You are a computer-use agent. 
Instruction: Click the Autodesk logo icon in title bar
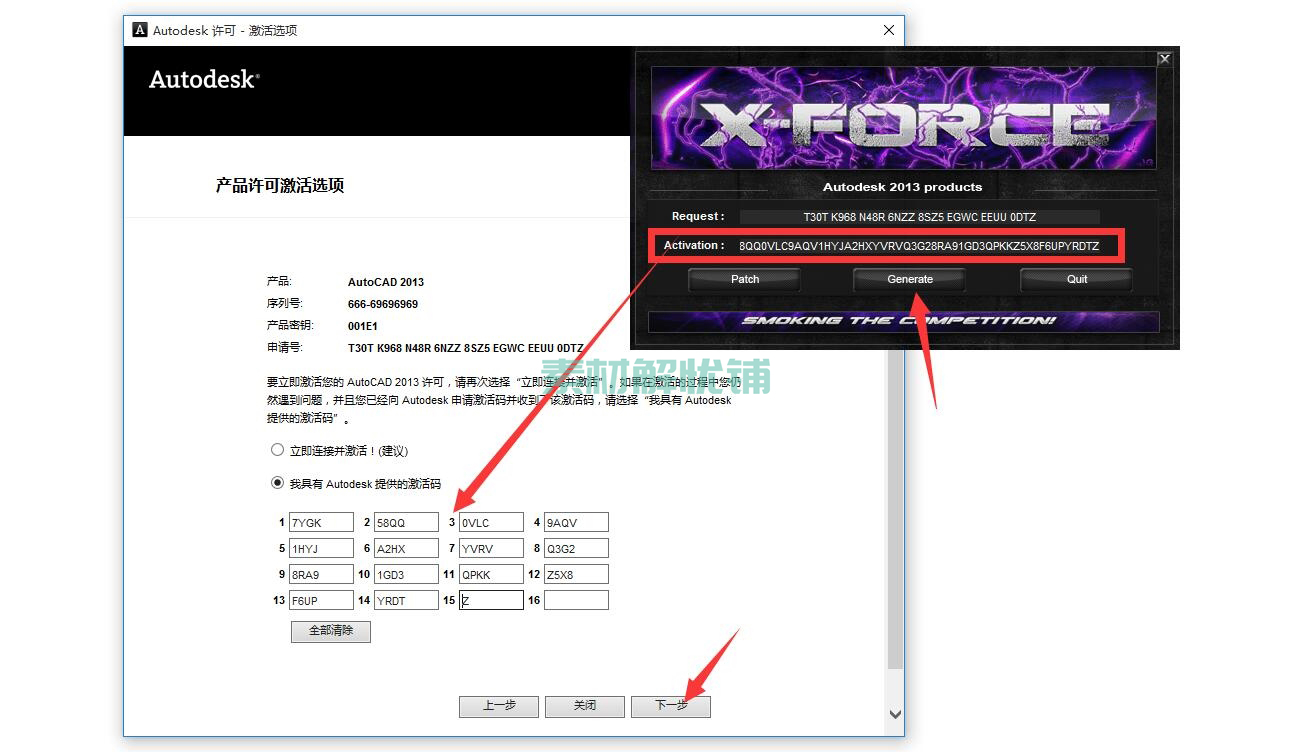(x=141, y=30)
